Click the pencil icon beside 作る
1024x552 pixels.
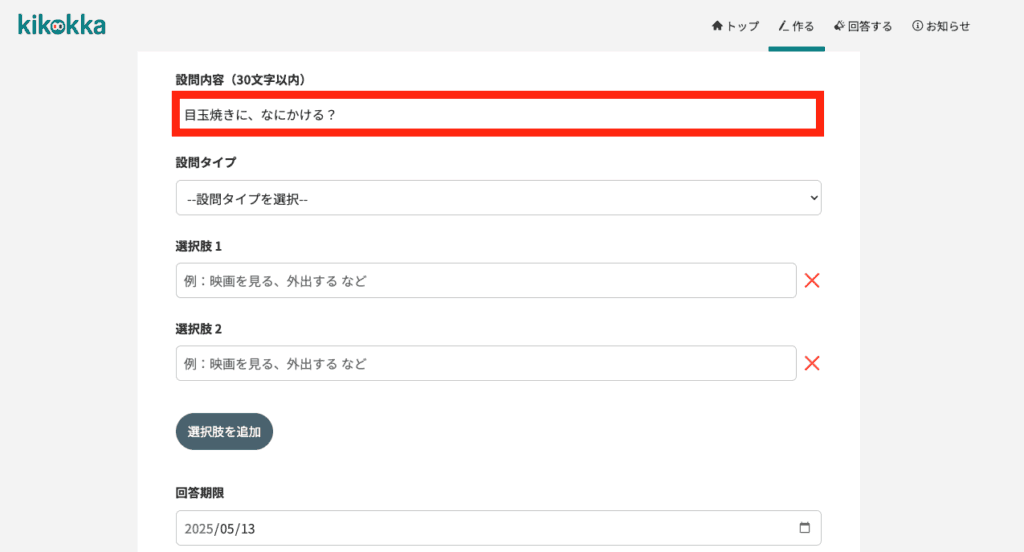tap(783, 25)
